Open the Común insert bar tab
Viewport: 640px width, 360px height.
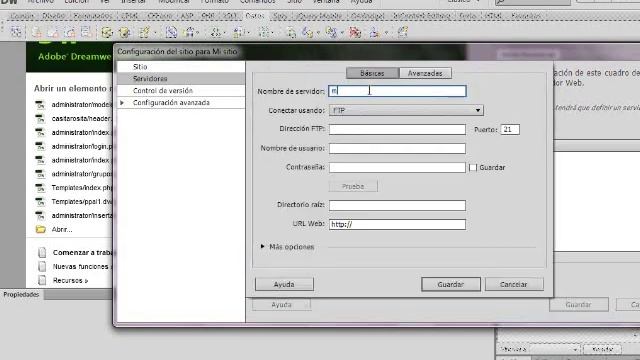22,16
